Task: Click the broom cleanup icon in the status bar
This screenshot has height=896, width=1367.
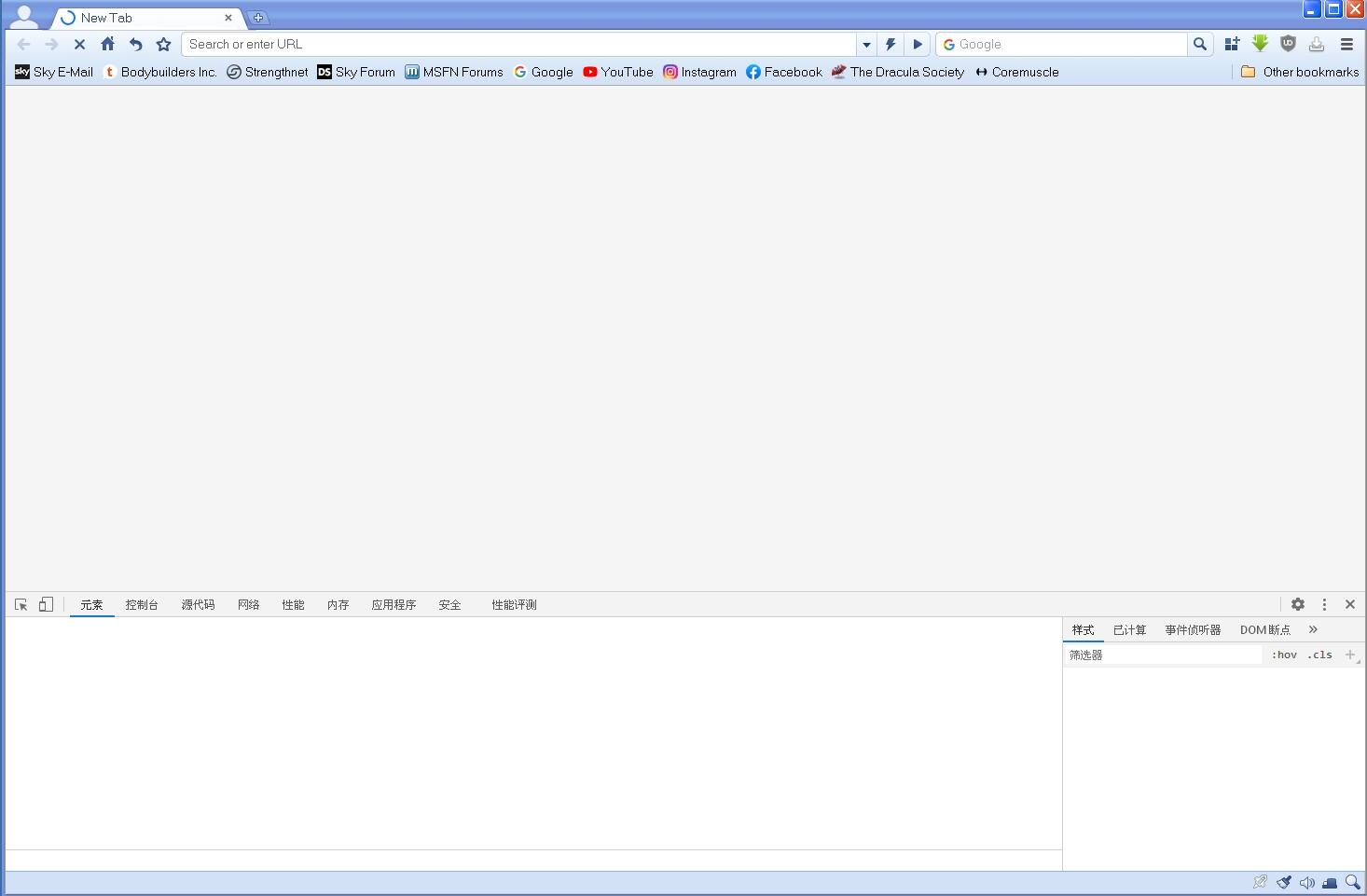Action: 1284,882
